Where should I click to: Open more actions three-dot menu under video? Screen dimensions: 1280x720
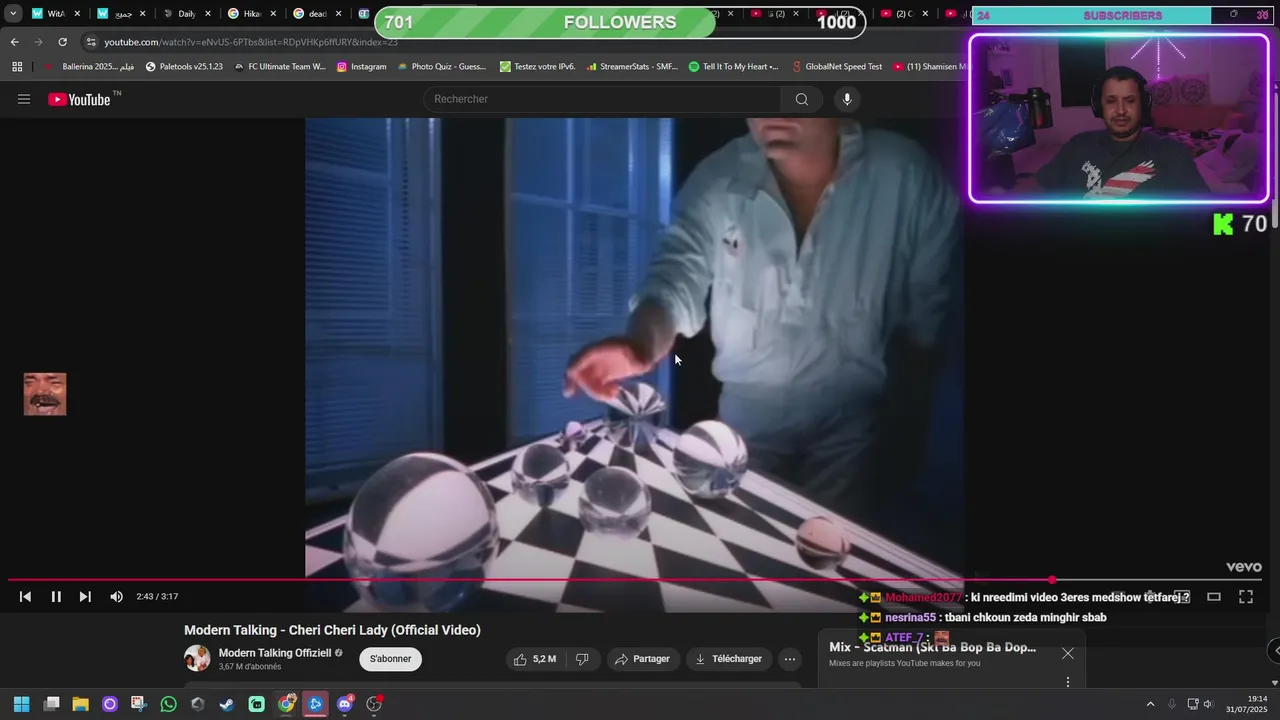pyautogui.click(x=790, y=659)
